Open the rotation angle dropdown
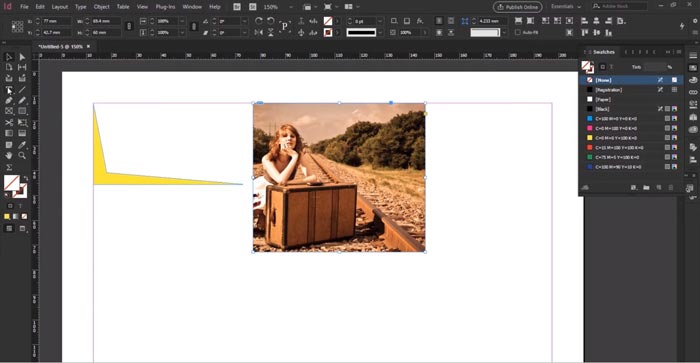 (244, 21)
